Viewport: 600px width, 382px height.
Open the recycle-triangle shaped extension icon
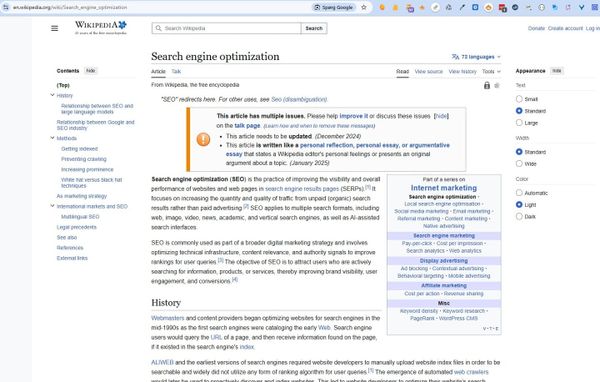click(449, 7)
